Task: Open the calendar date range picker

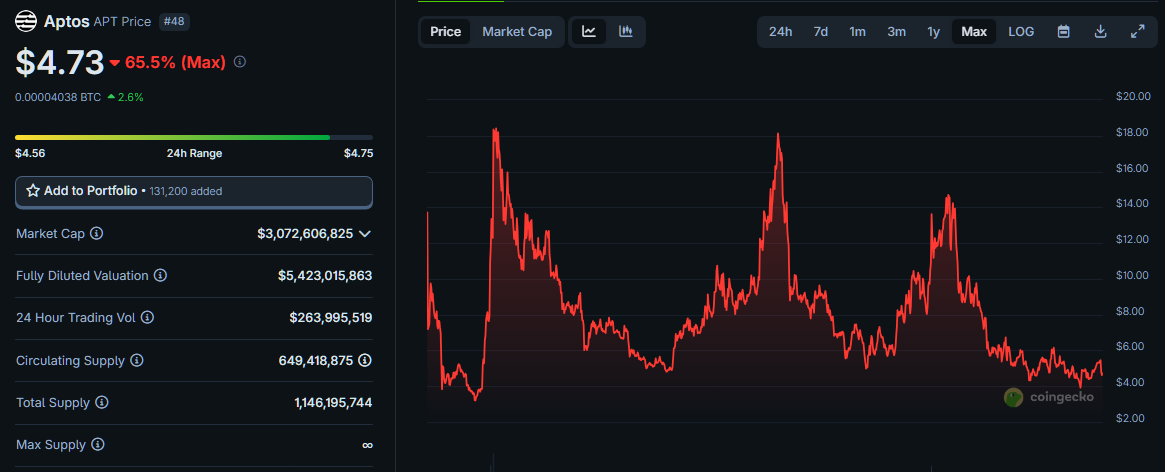Action: click(1063, 32)
